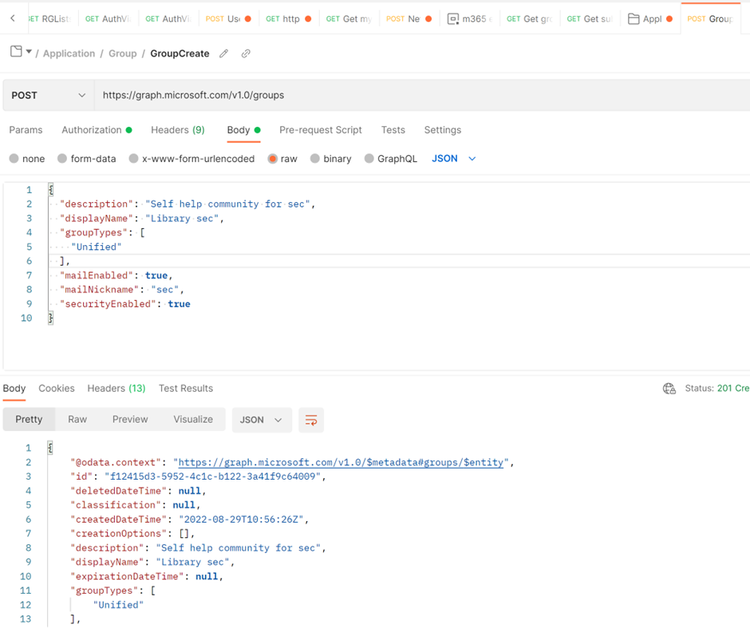The width and height of the screenshot is (750, 629).
Task: Switch to the Authorization tab
Action: [91, 130]
